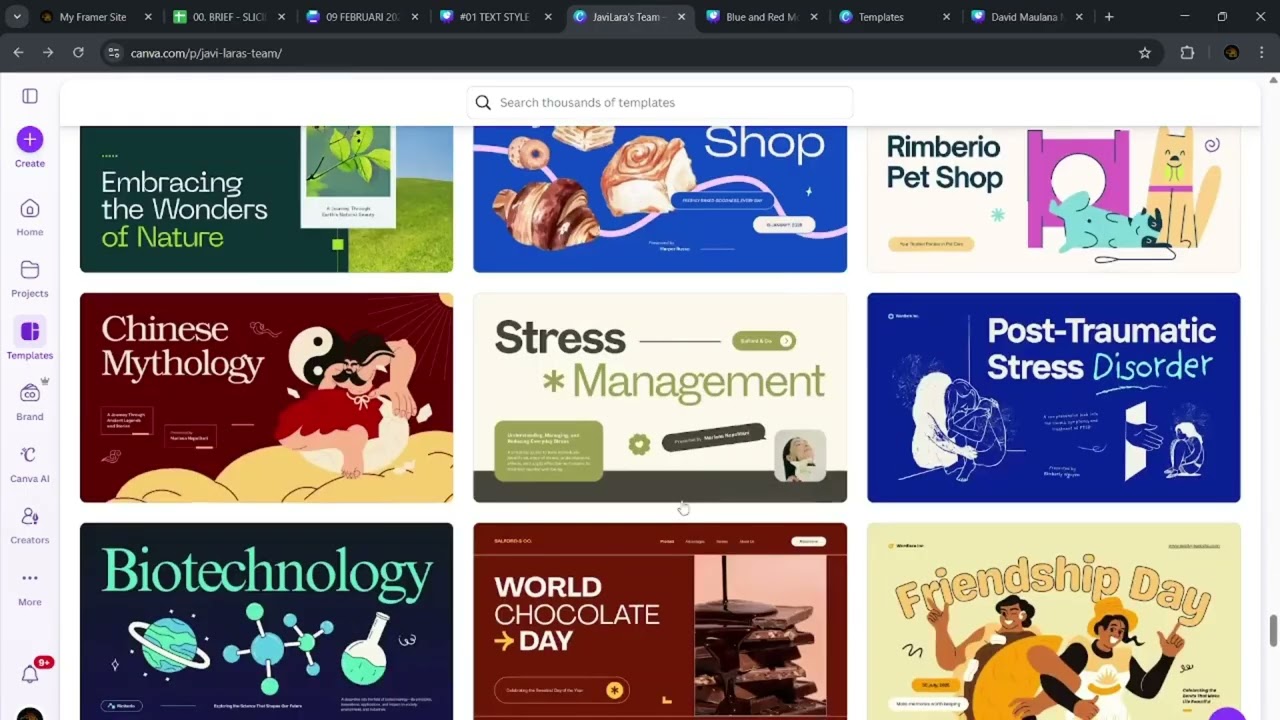Close the JaviLara's Team tab
1280x720 pixels.
(x=681, y=17)
